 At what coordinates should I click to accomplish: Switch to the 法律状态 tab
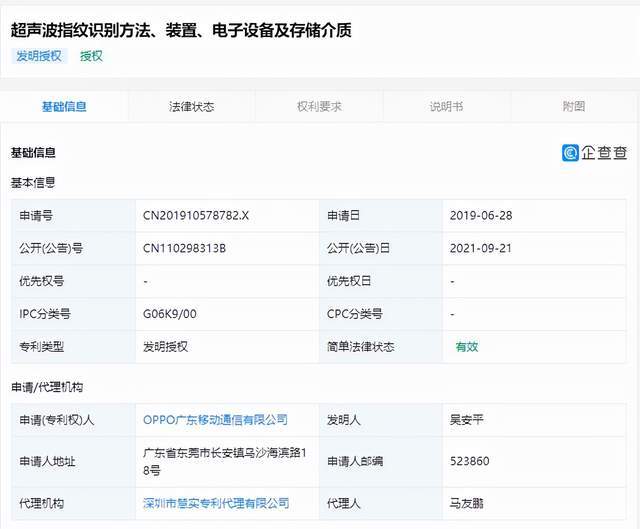pos(191,107)
